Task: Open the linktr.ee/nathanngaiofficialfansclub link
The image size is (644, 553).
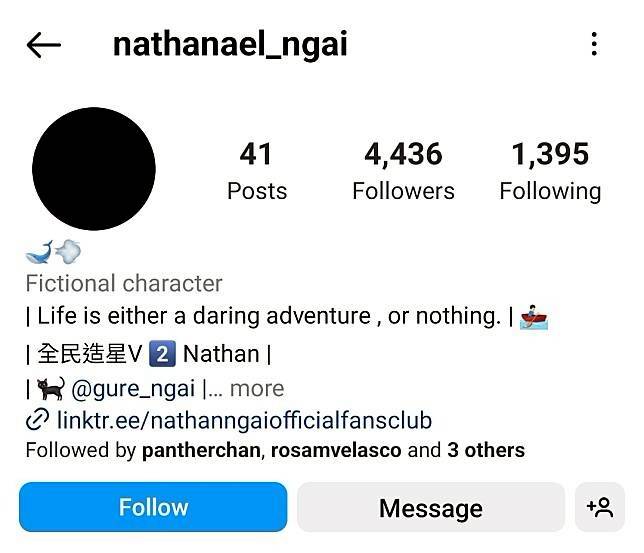Action: click(244, 420)
